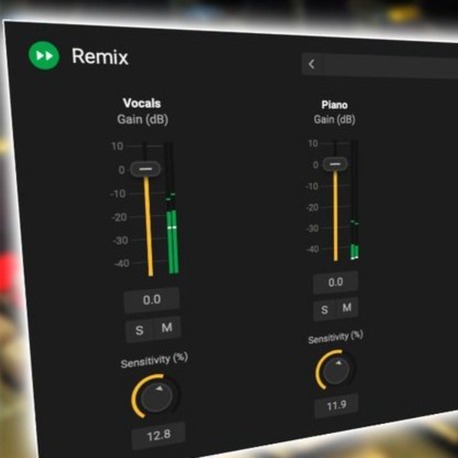Solo the Vocals channel

click(x=139, y=330)
